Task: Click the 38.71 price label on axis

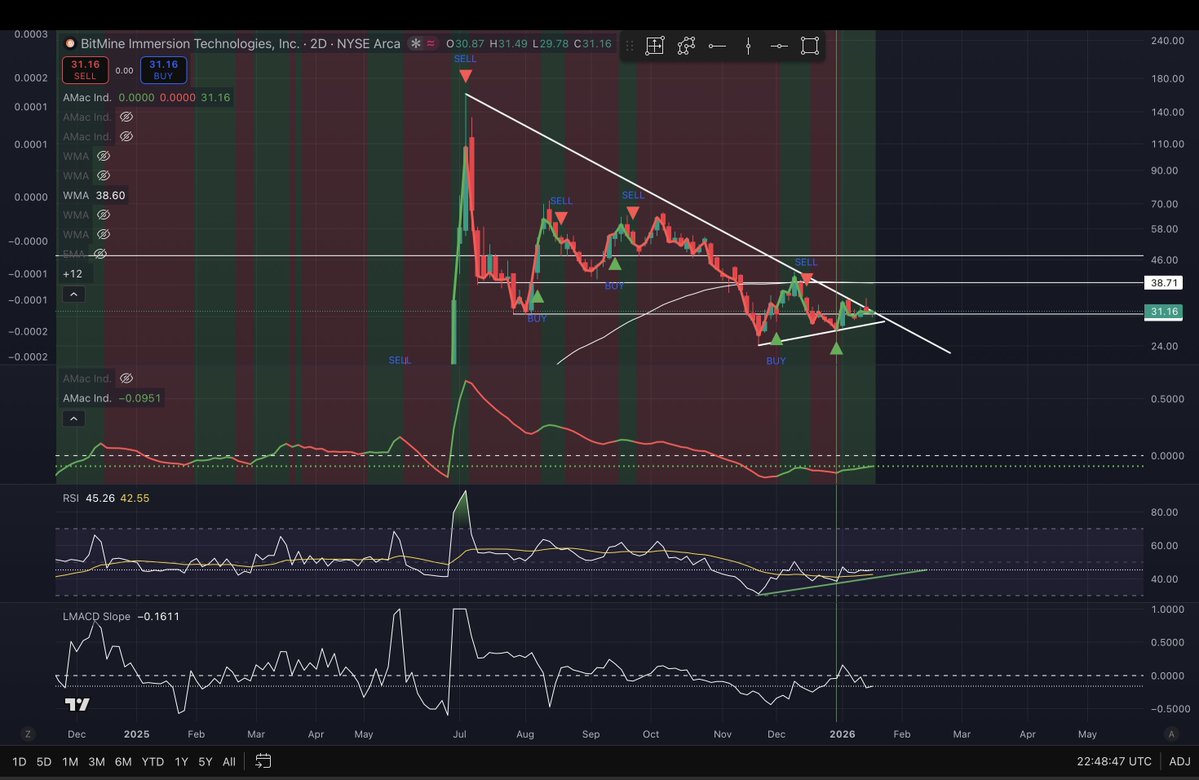Action: click(1163, 283)
